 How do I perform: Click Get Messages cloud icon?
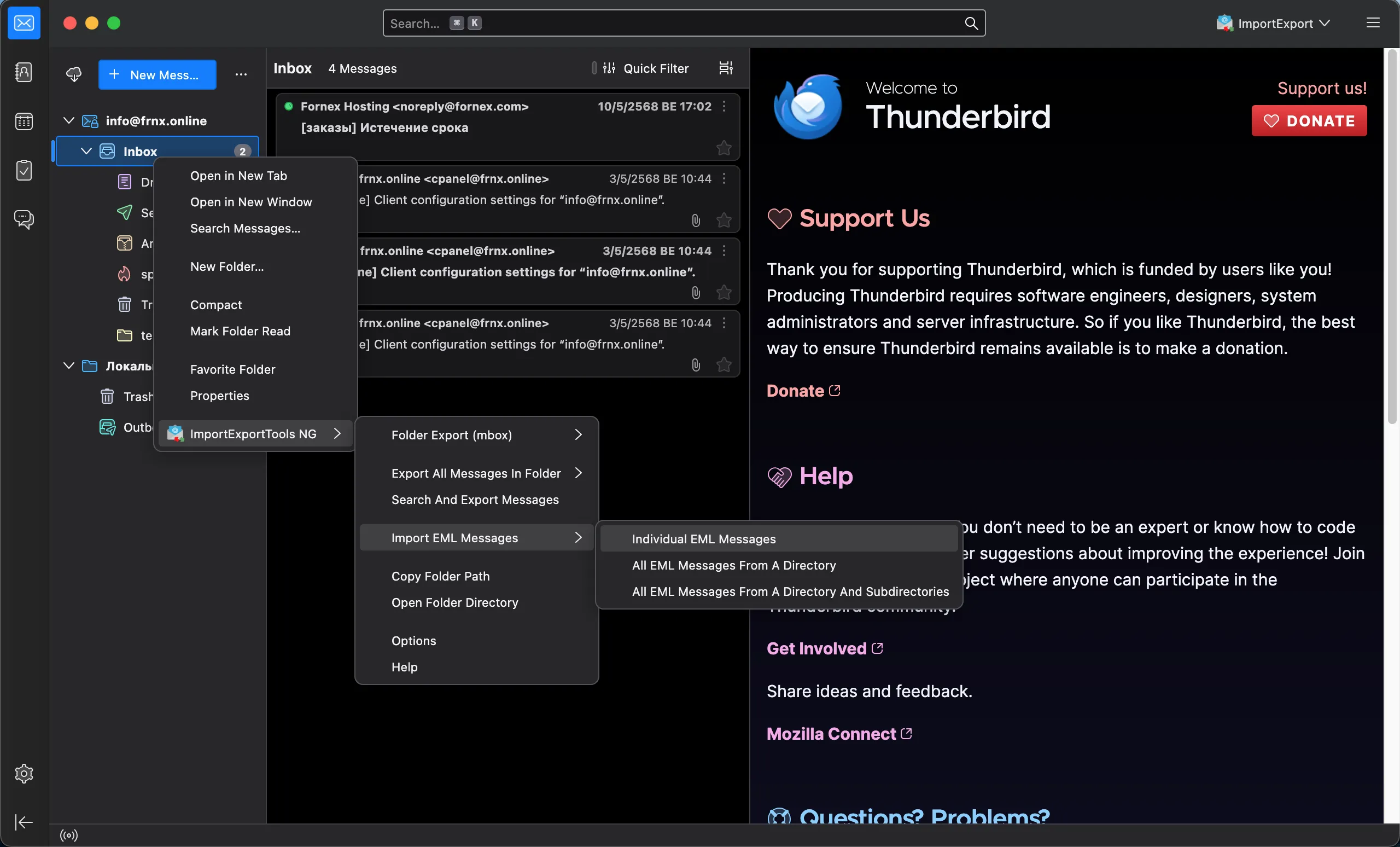tap(74, 74)
